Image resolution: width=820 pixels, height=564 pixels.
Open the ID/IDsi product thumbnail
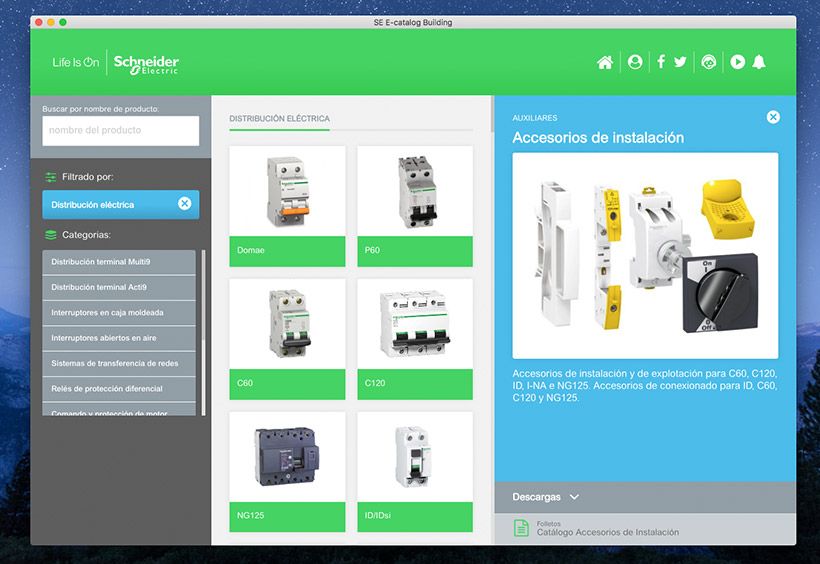point(415,457)
